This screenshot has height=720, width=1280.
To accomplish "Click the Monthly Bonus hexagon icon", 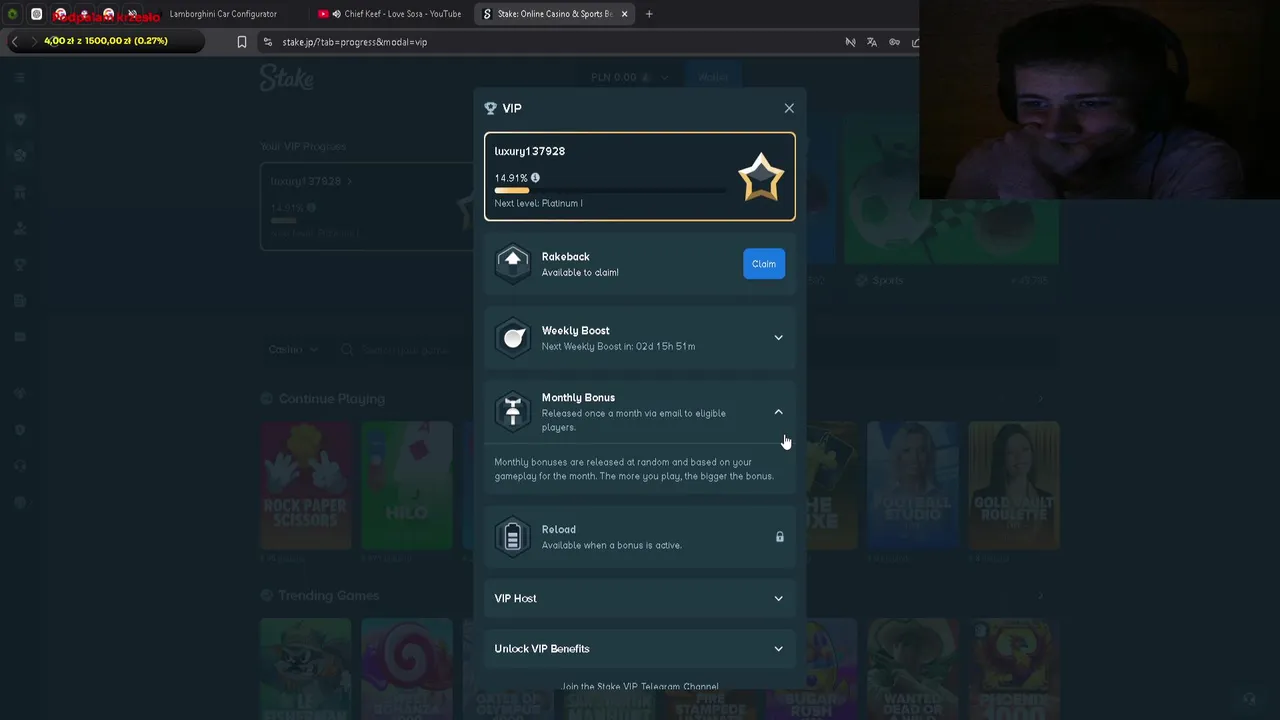I will 513,412.
